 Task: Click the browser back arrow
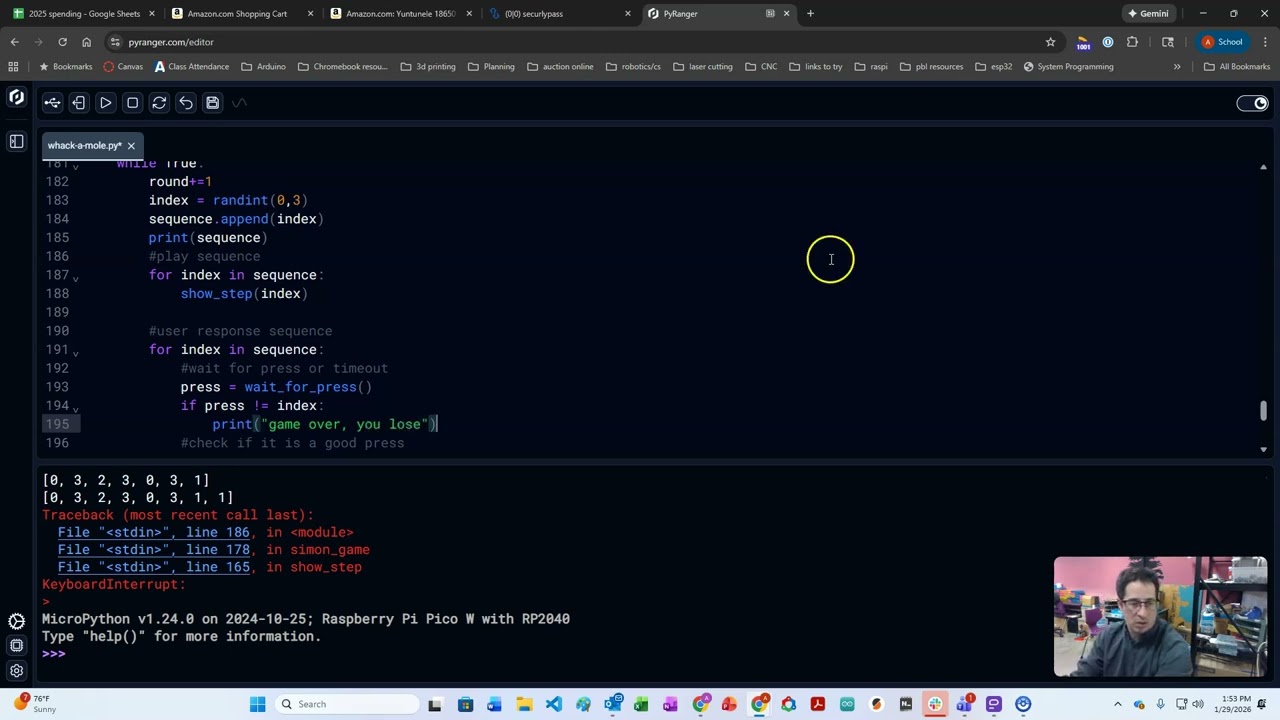[15, 42]
